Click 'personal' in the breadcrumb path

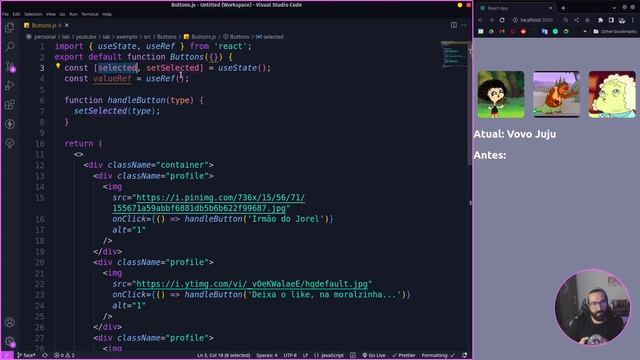click(x=45, y=37)
